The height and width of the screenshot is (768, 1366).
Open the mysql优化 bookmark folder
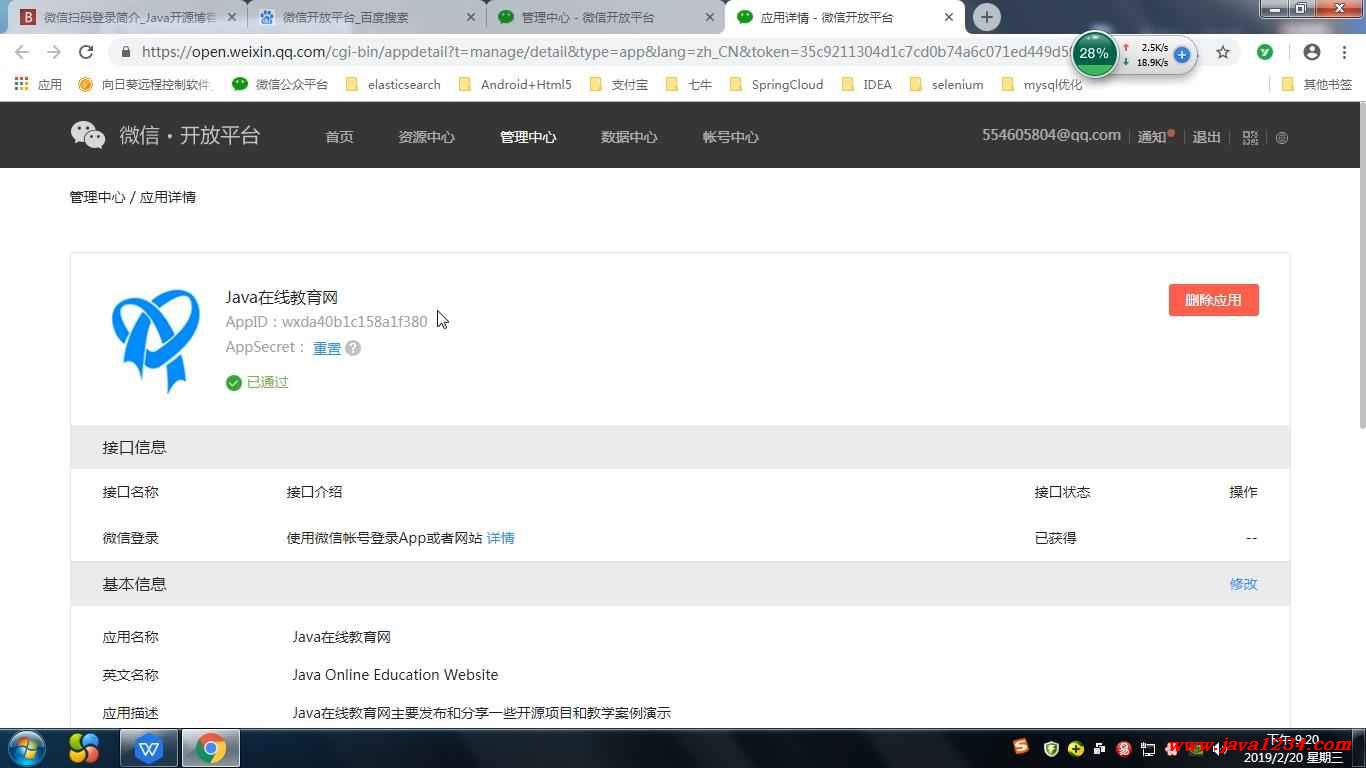point(1041,85)
